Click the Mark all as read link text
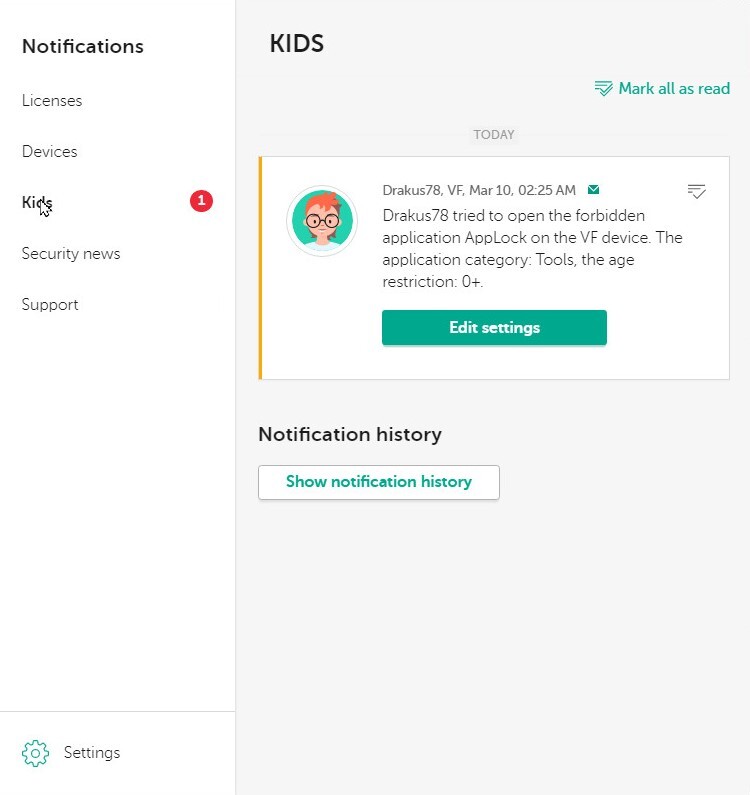Screen dimensions: 750x795 (x=674, y=89)
